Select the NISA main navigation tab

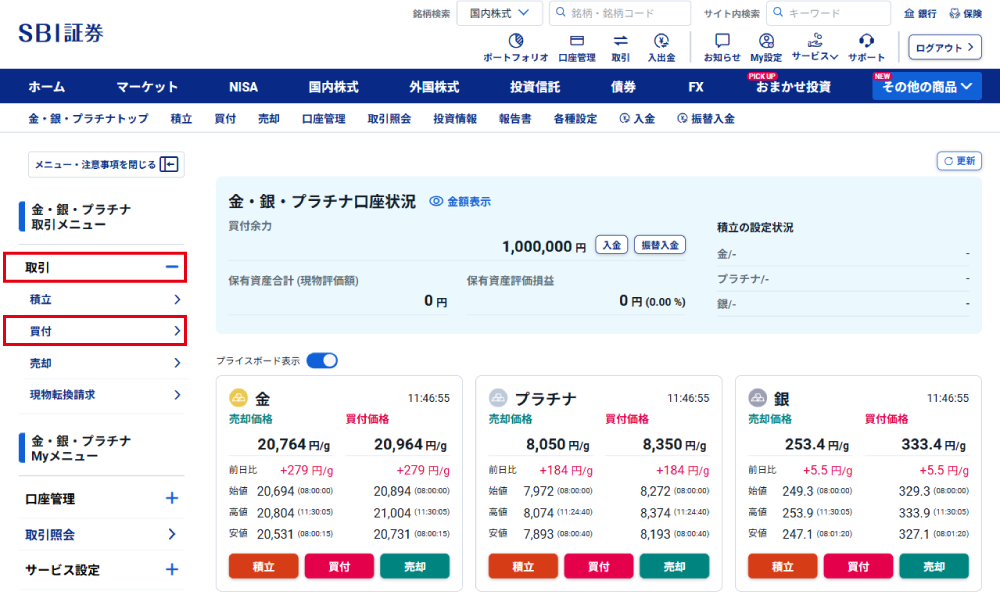click(x=243, y=87)
